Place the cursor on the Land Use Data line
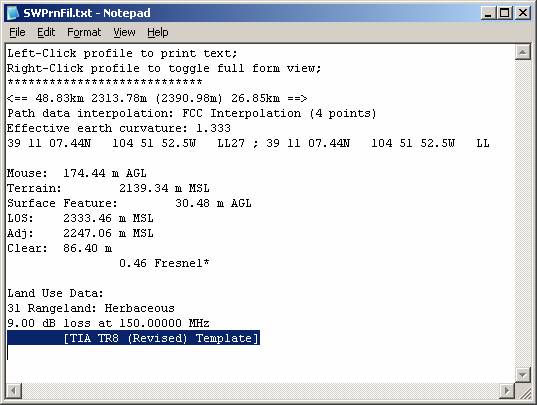 coord(55,293)
